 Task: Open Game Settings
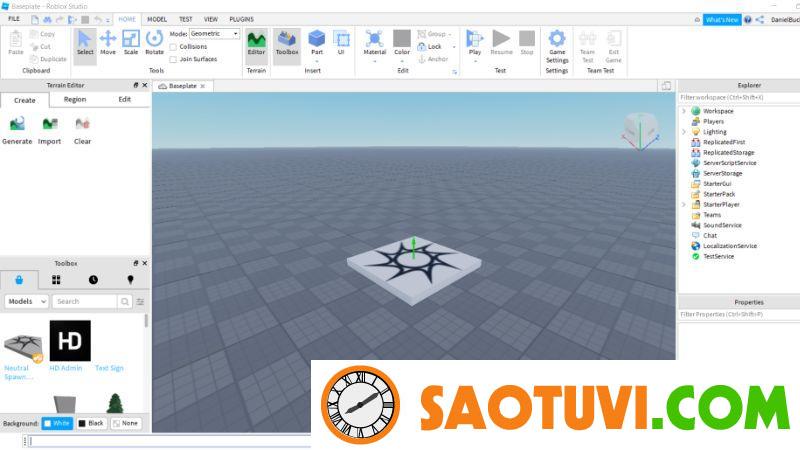pos(557,46)
